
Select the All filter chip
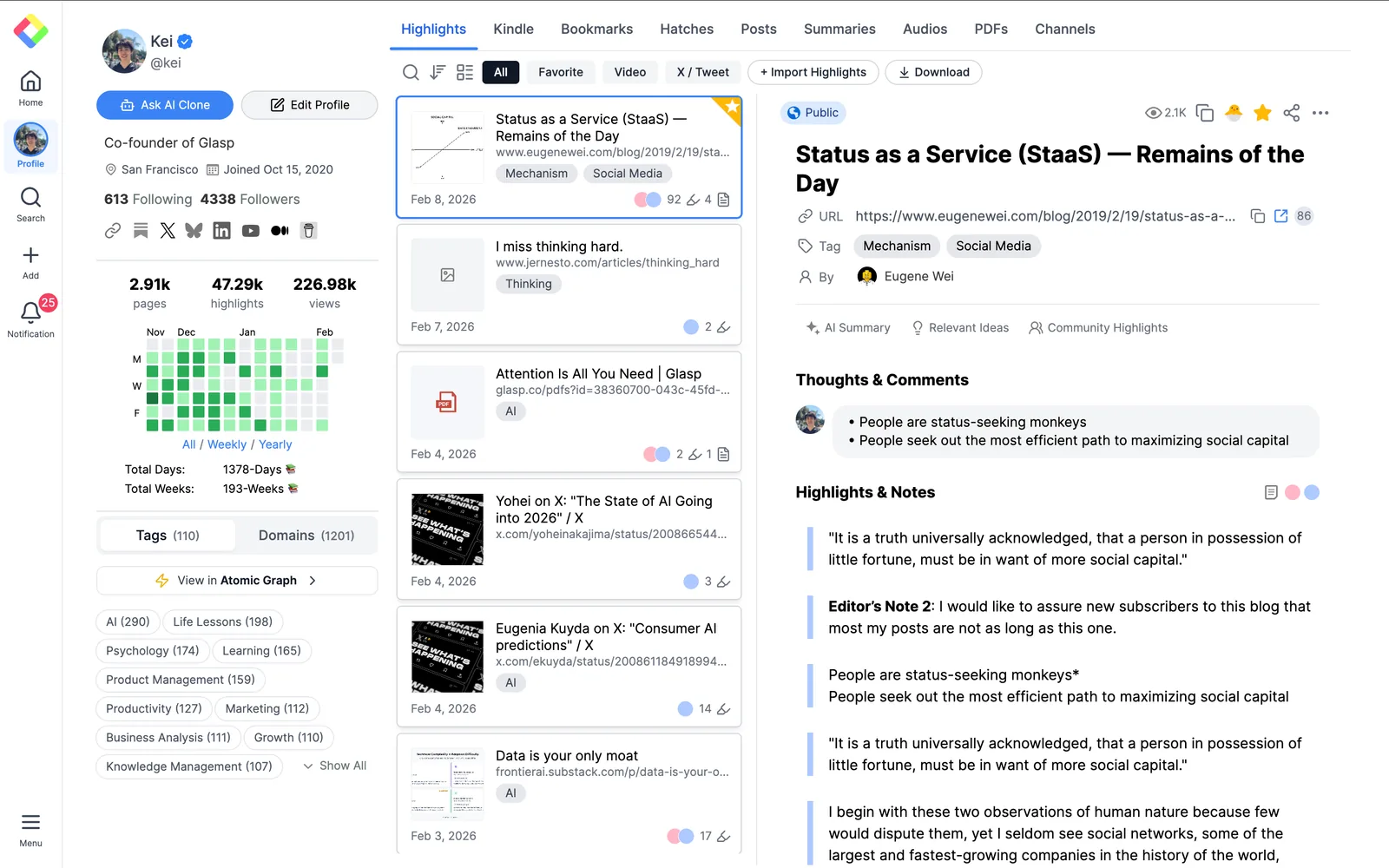[501, 72]
